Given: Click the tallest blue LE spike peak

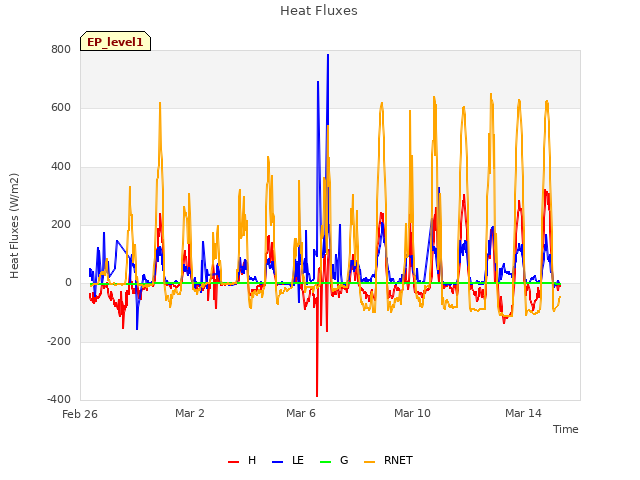Looking at the screenshot, I should click(328, 55).
